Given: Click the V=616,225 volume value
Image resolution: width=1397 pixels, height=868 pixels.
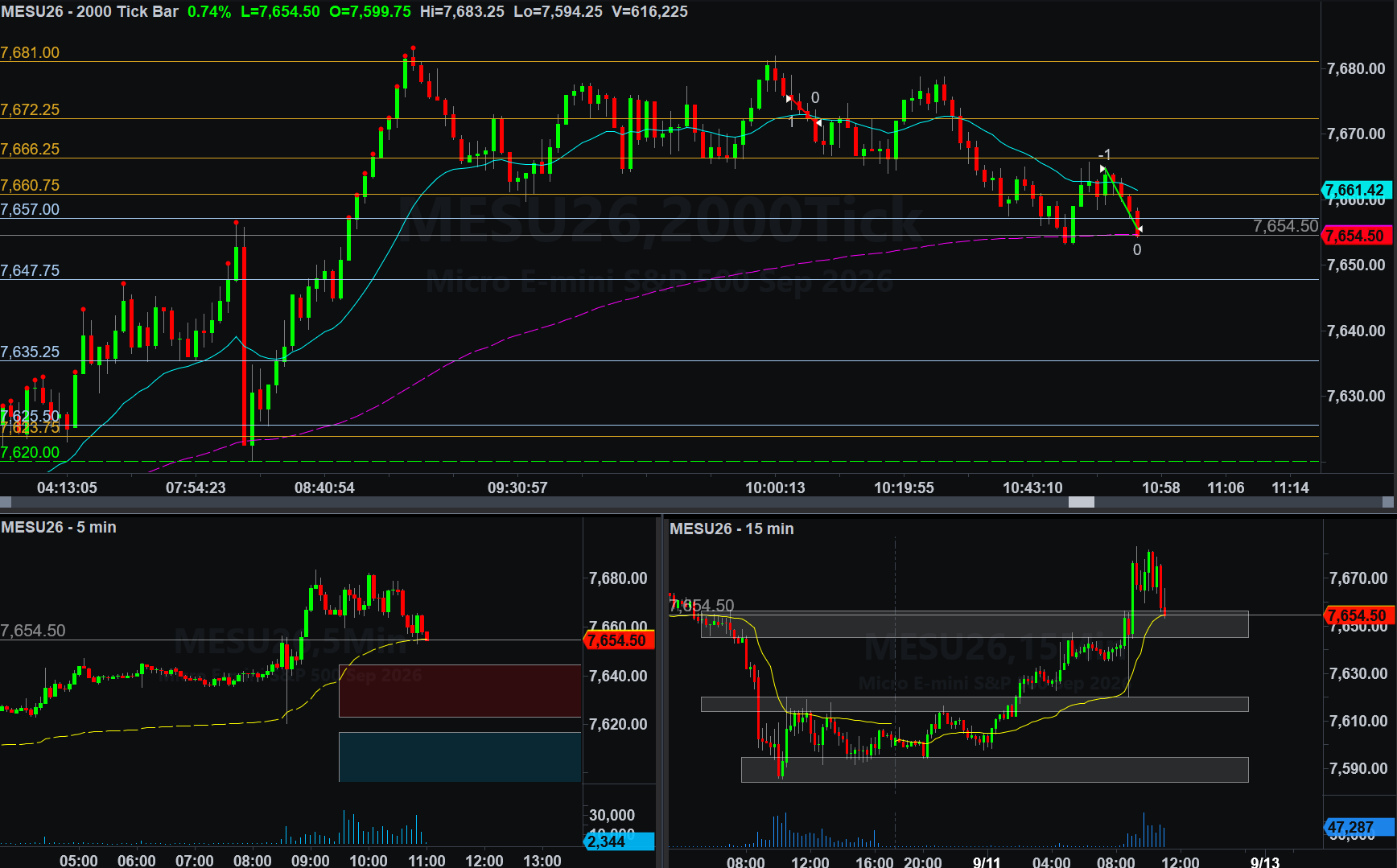Looking at the screenshot, I should [649, 11].
